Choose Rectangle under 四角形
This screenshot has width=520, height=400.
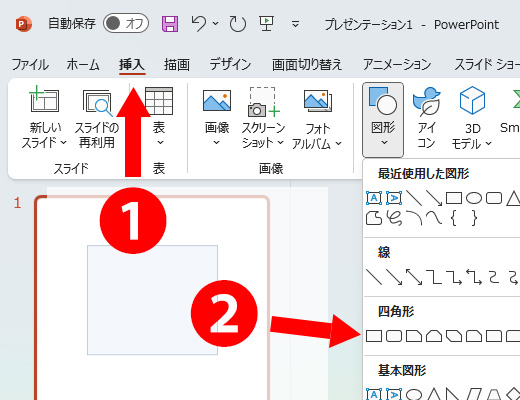pyautogui.click(x=374, y=336)
